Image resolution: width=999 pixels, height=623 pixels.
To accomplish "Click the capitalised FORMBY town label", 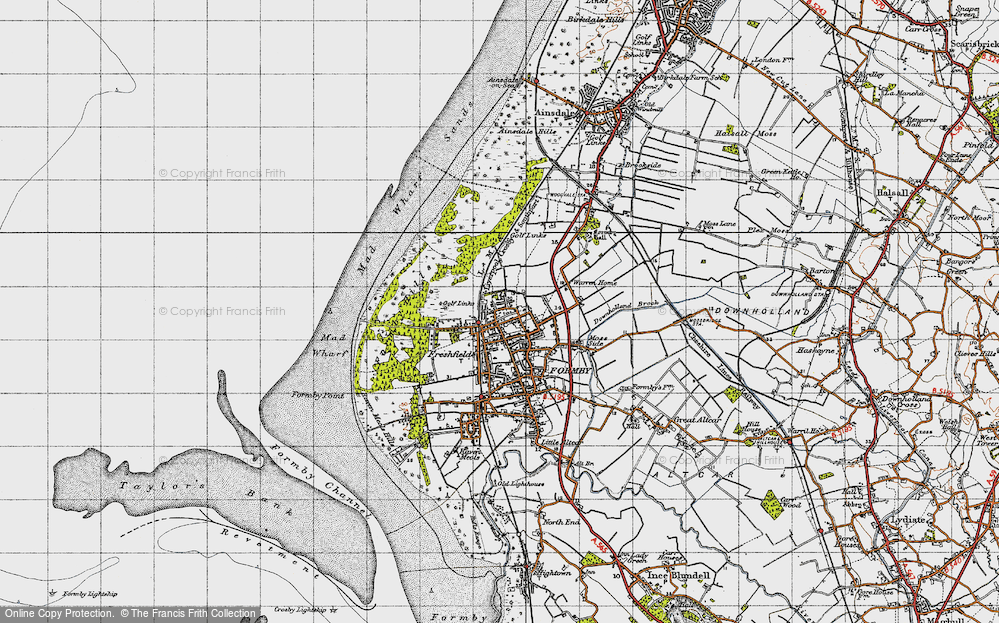I will [571, 371].
